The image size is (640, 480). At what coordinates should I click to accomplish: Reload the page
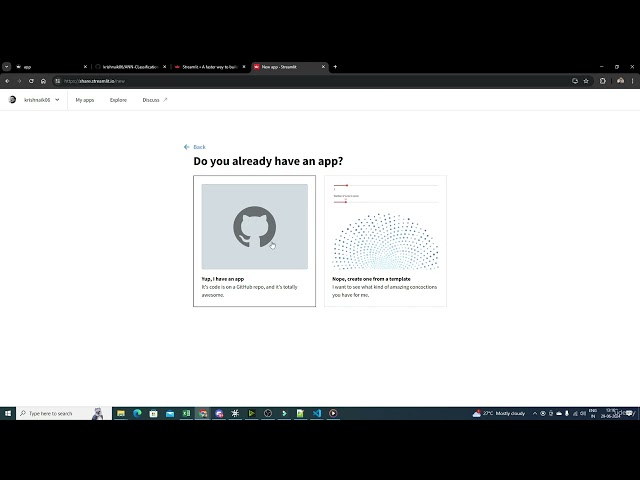tap(31, 81)
